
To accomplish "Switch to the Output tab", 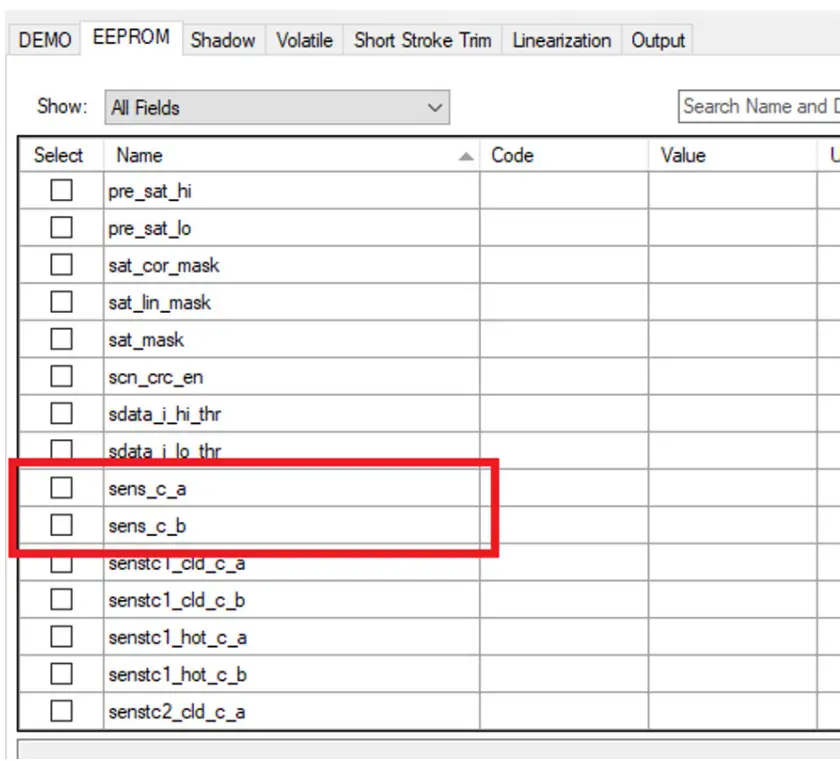I will coord(657,41).
